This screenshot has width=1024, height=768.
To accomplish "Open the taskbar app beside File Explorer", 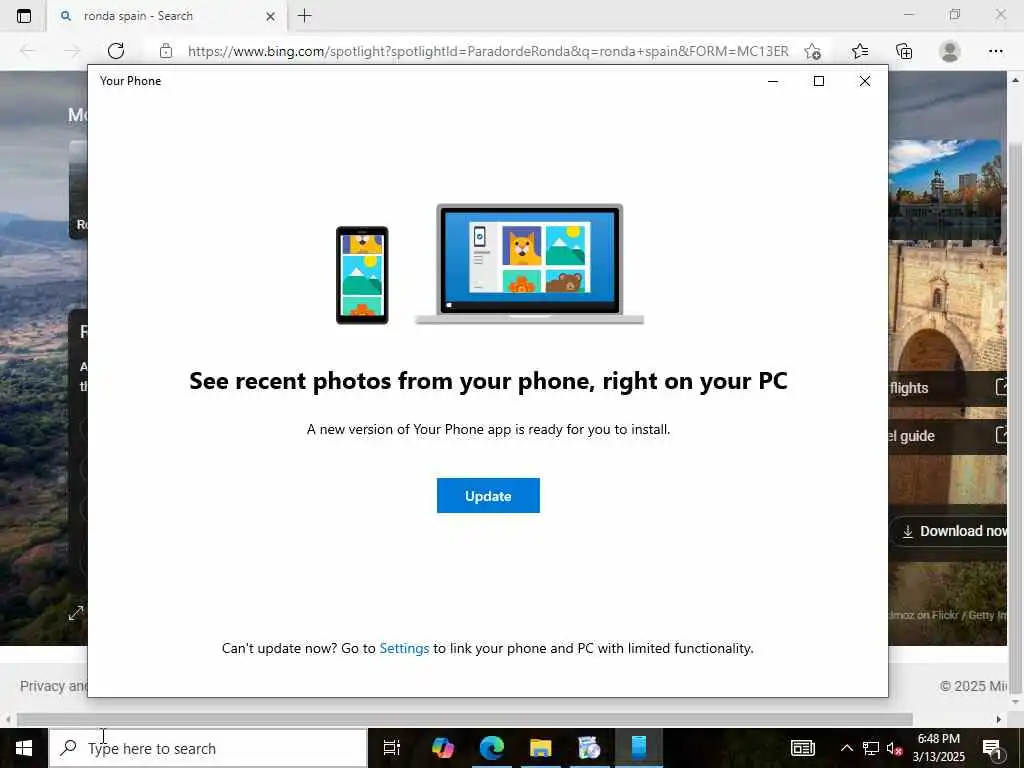I will click(589, 748).
